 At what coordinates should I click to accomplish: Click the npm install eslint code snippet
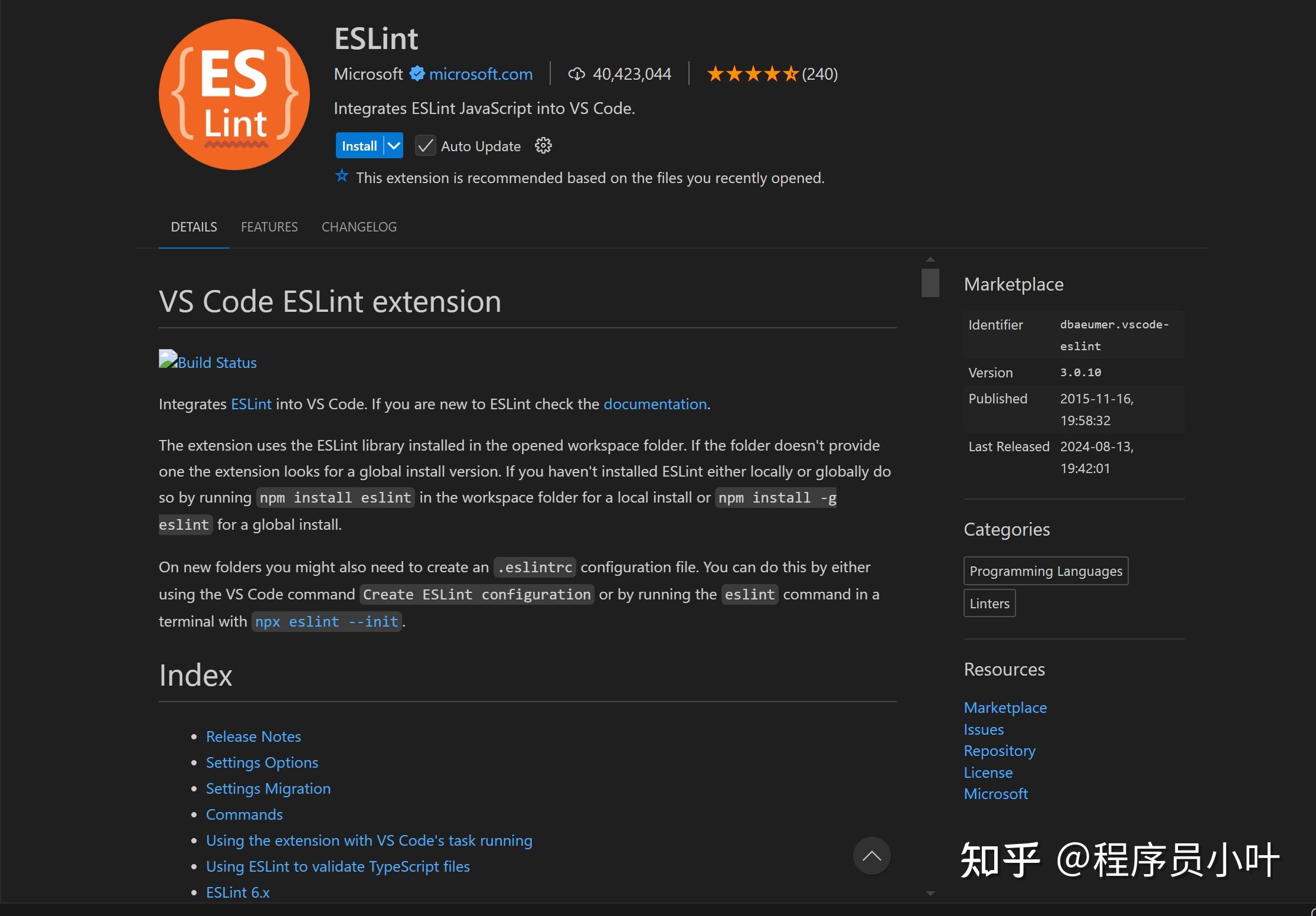[335, 497]
